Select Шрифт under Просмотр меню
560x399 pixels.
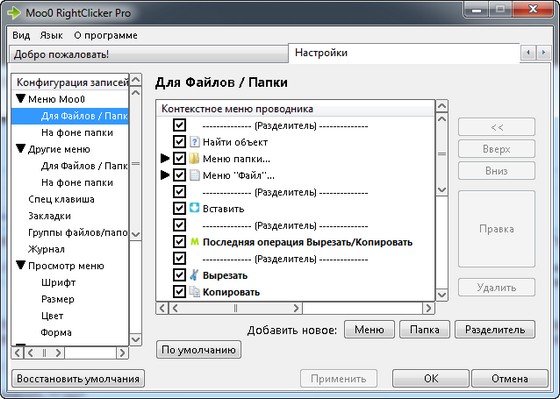click(58, 283)
